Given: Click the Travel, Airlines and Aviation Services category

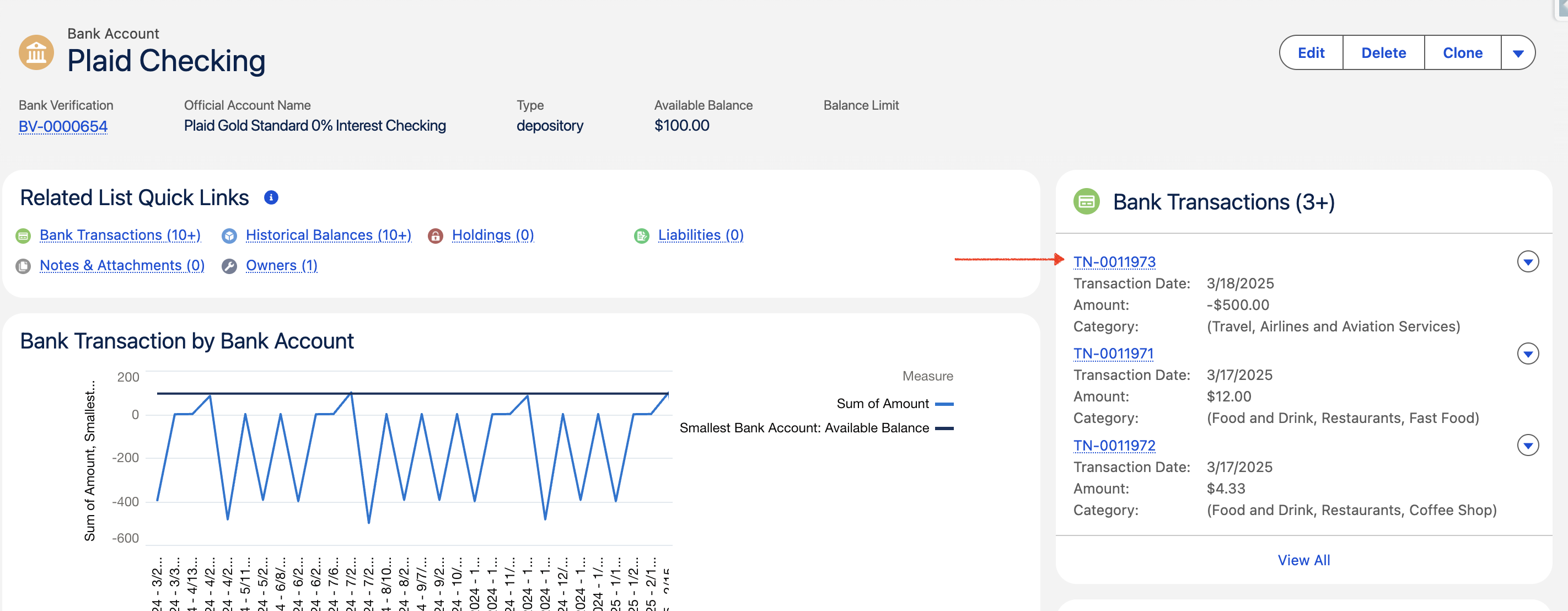Looking at the screenshot, I should (1333, 327).
